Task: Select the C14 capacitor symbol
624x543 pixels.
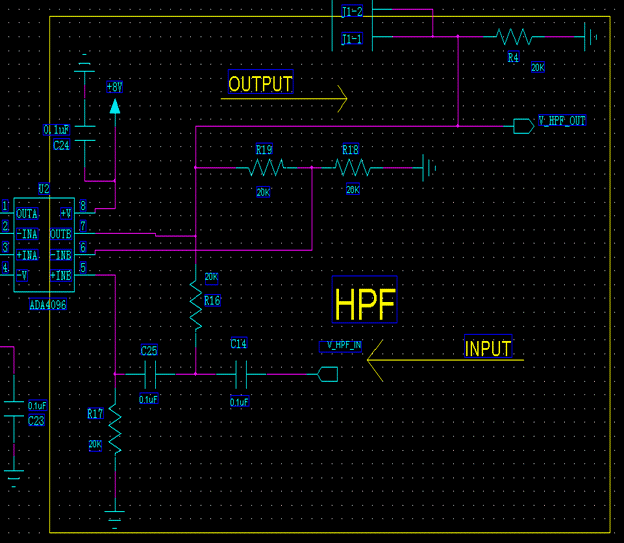Action: 240,375
